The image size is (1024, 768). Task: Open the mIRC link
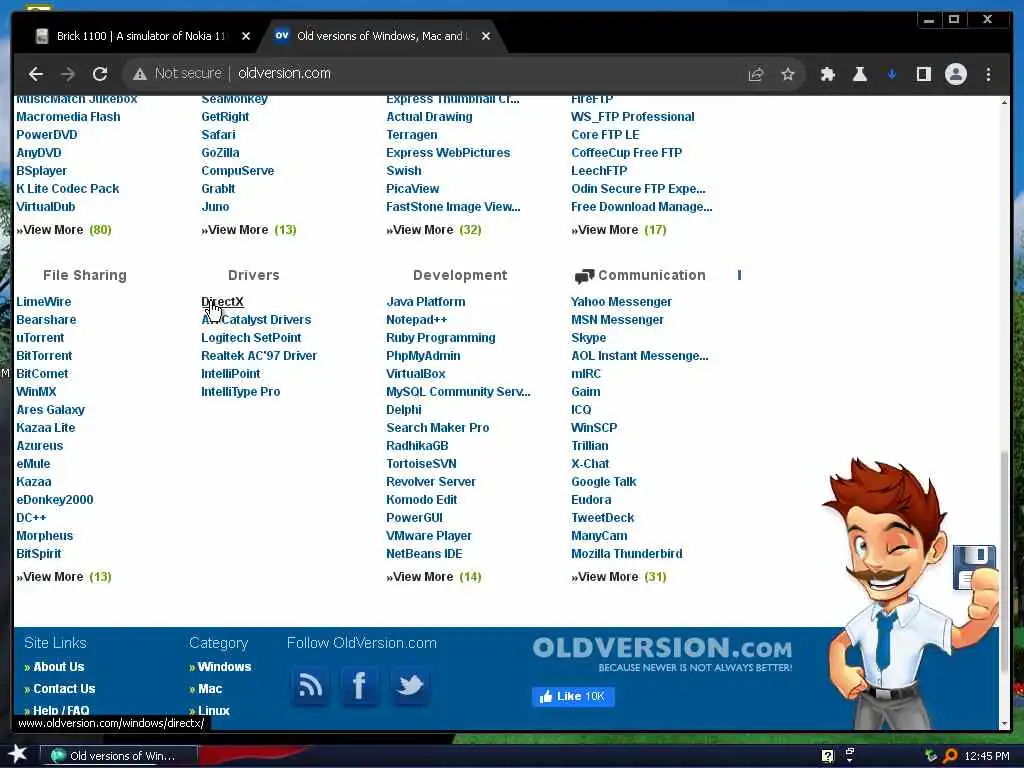(x=586, y=374)
